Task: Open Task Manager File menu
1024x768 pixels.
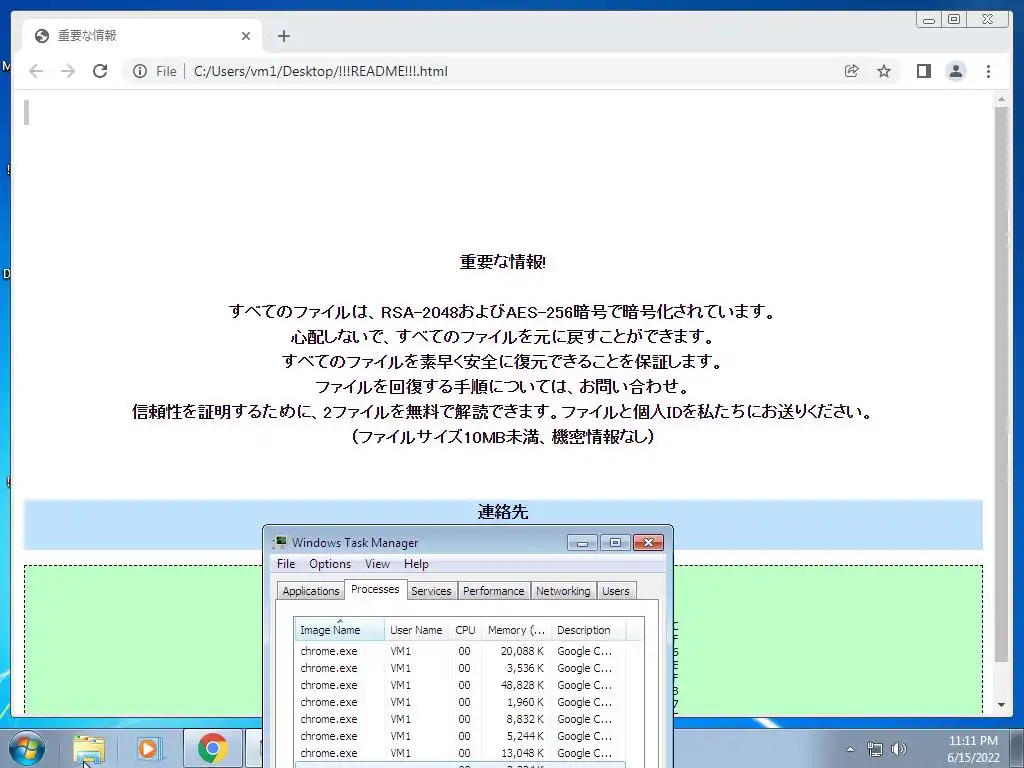Action: point(286,564)
